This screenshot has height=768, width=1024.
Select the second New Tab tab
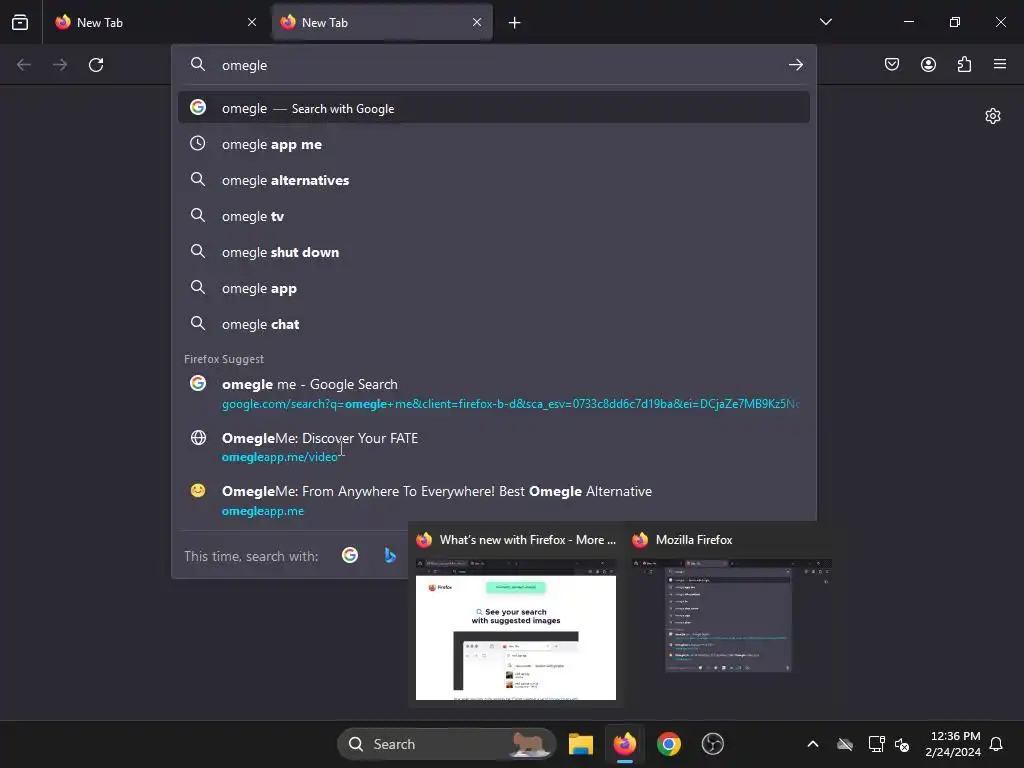[382, 22]
